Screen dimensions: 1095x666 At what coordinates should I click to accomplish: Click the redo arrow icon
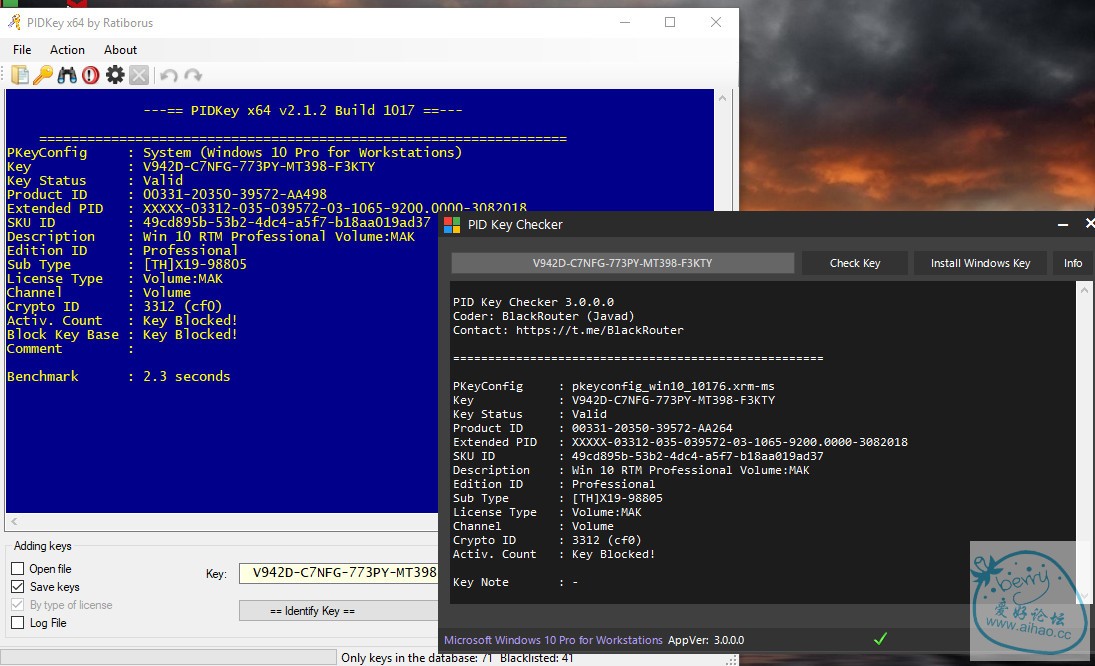[193, 75]
